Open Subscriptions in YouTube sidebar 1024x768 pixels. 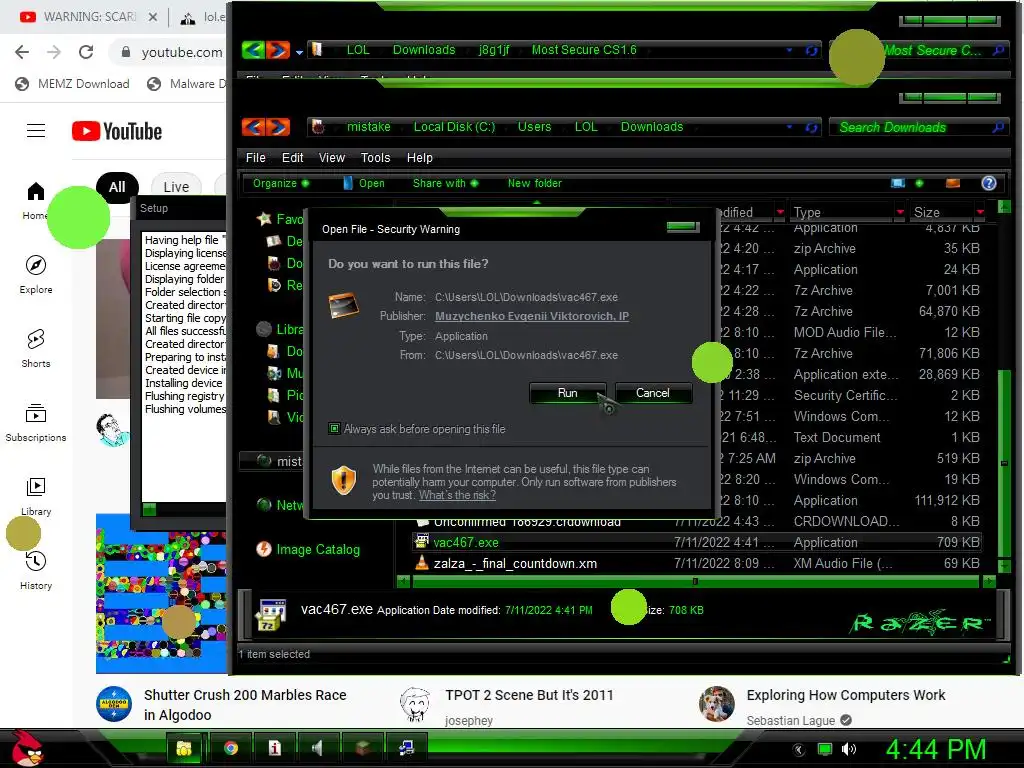(35, 422)
